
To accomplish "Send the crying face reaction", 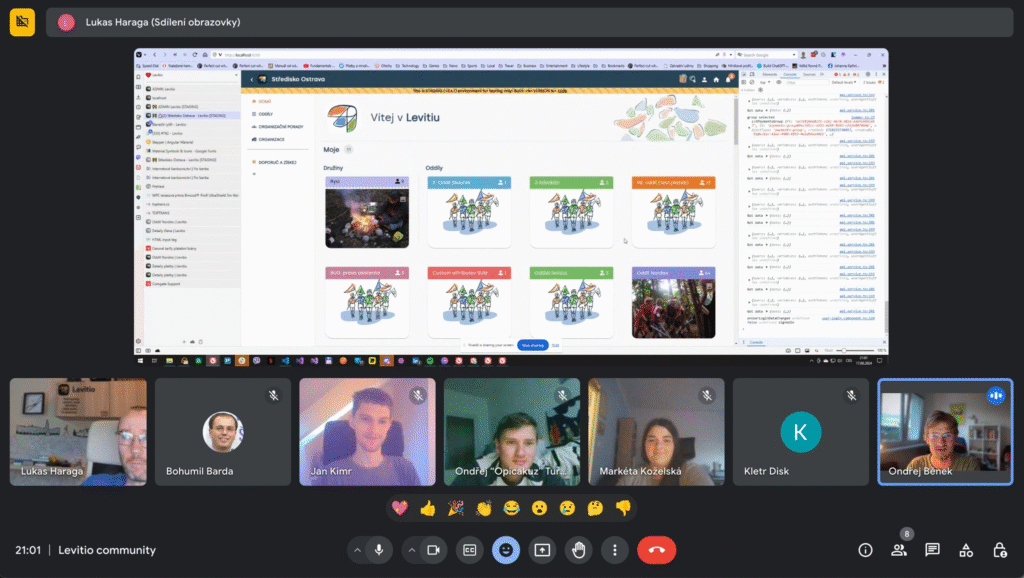I will (x=568, y=507).
